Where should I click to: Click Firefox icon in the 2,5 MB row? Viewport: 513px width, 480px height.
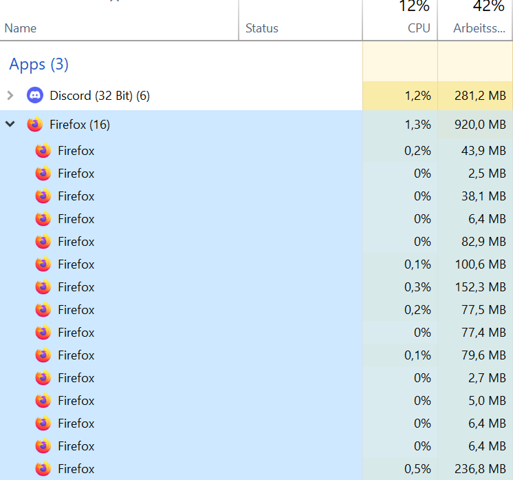(43, 173)
